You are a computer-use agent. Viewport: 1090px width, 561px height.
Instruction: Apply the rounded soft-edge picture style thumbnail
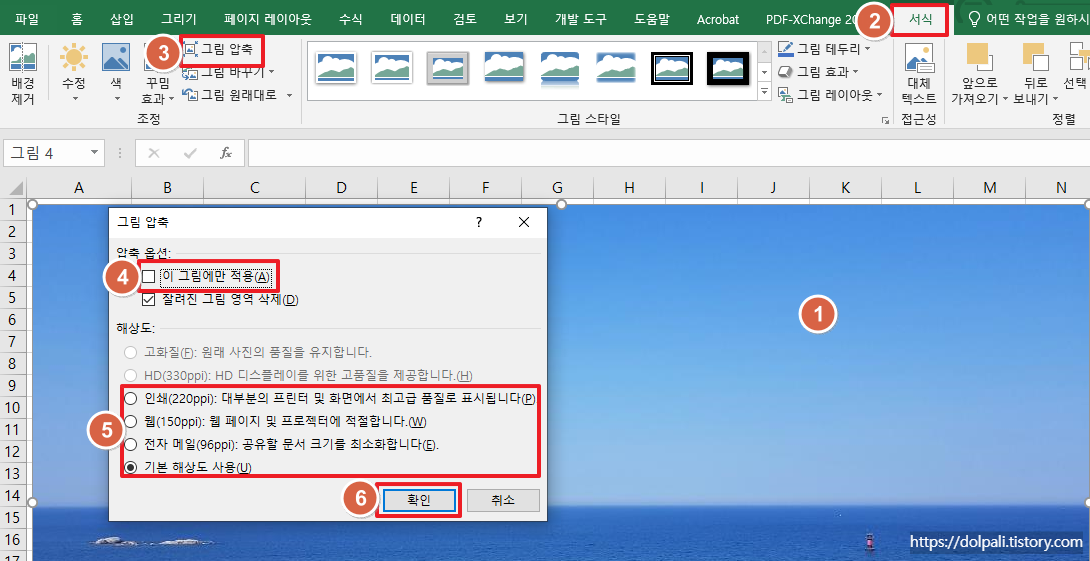[504, 68]
